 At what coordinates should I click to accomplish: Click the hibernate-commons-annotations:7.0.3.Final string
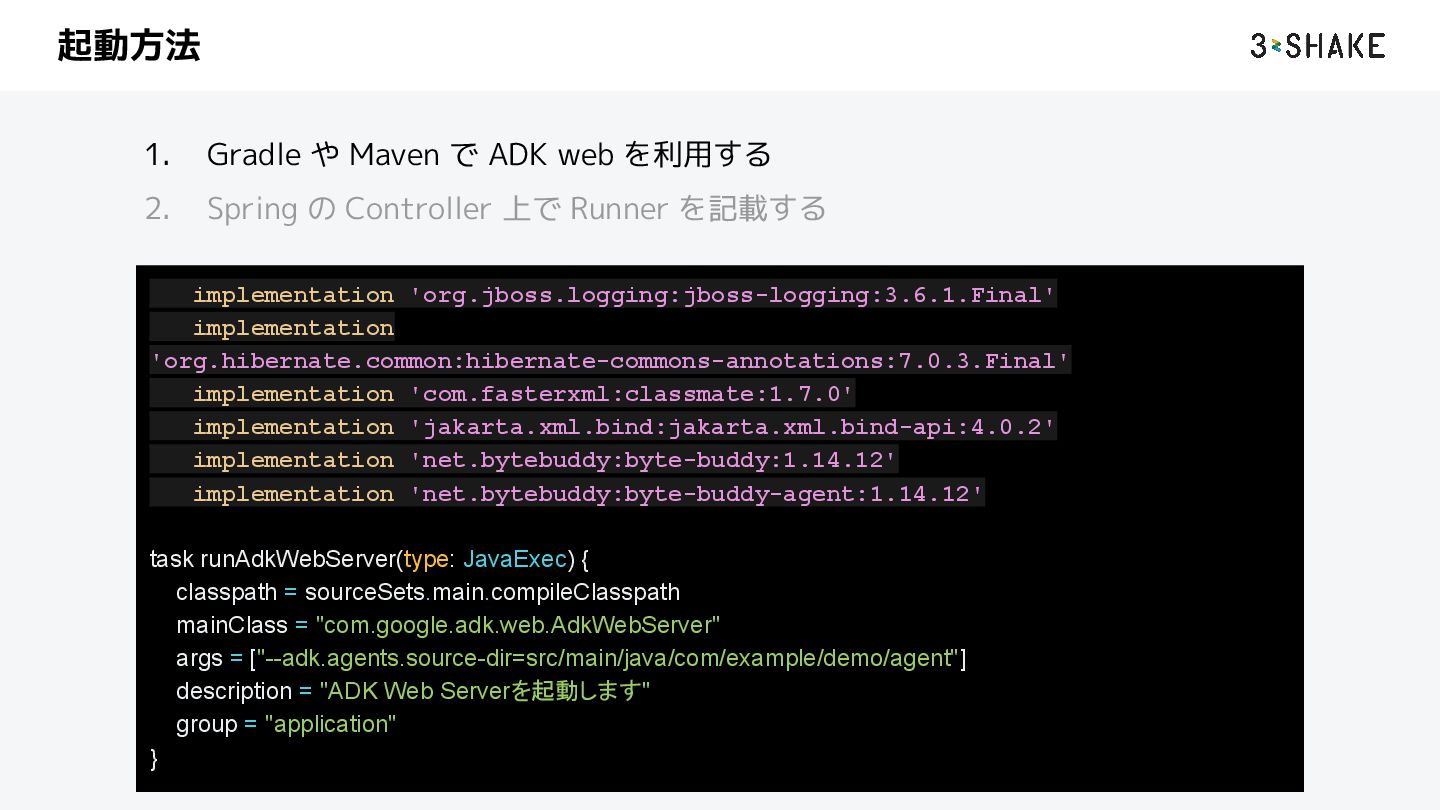tap(610, 361)
